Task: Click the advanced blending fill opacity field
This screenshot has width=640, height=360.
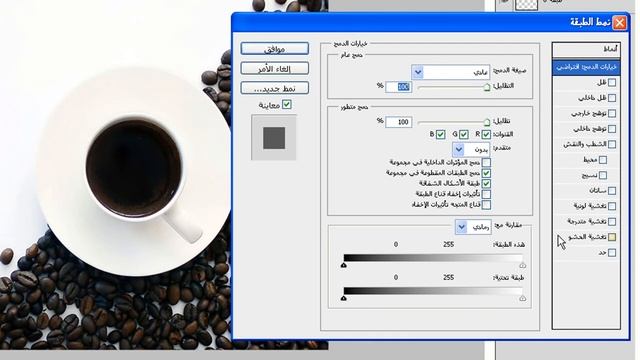Action: pyautogui.click(x=399, y=122)
